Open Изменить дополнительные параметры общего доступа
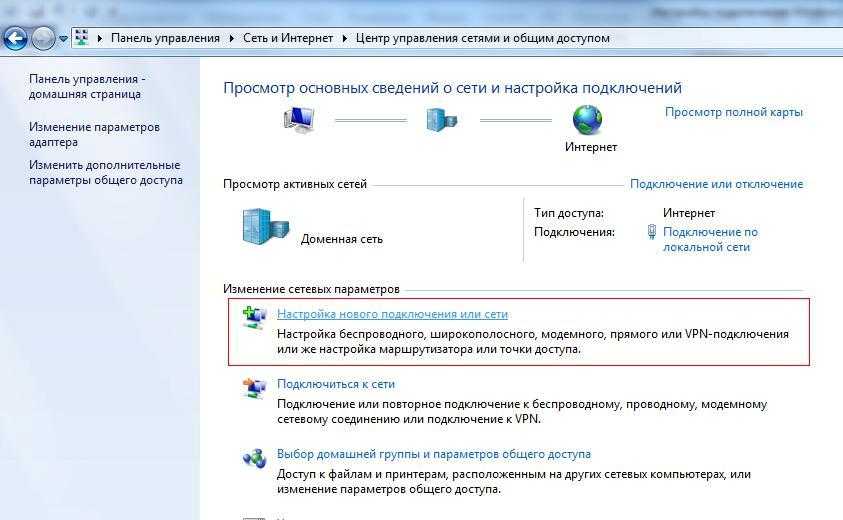The width and height of the screenshot is (843, 520). pos(106,173)
